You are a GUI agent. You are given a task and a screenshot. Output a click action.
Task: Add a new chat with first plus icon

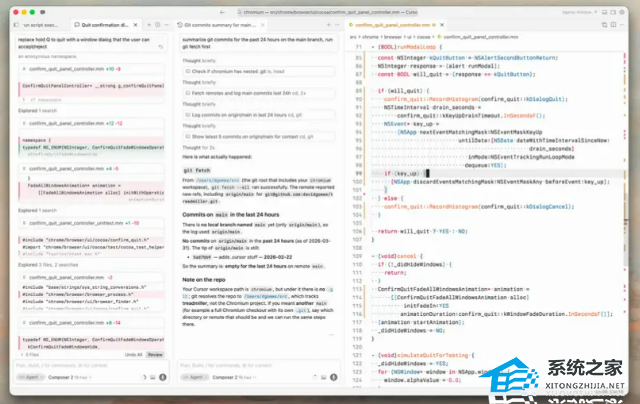pos(149,25)
